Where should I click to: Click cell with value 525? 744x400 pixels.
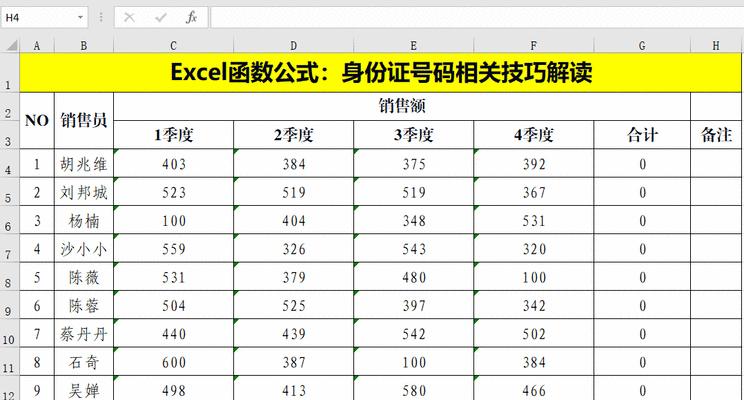coord(293,305)
